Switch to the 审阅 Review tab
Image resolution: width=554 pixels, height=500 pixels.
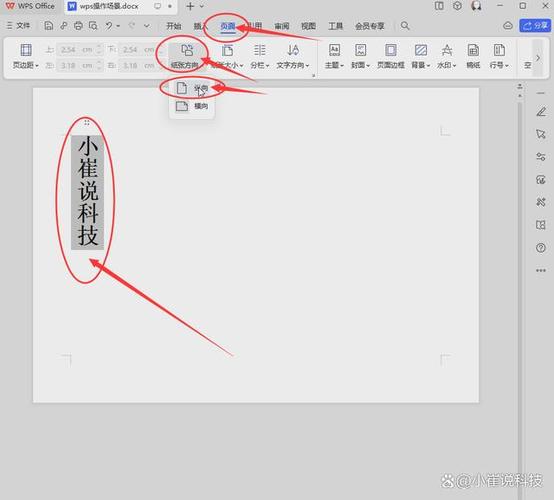pyautogui.click(x=282, y=26)
